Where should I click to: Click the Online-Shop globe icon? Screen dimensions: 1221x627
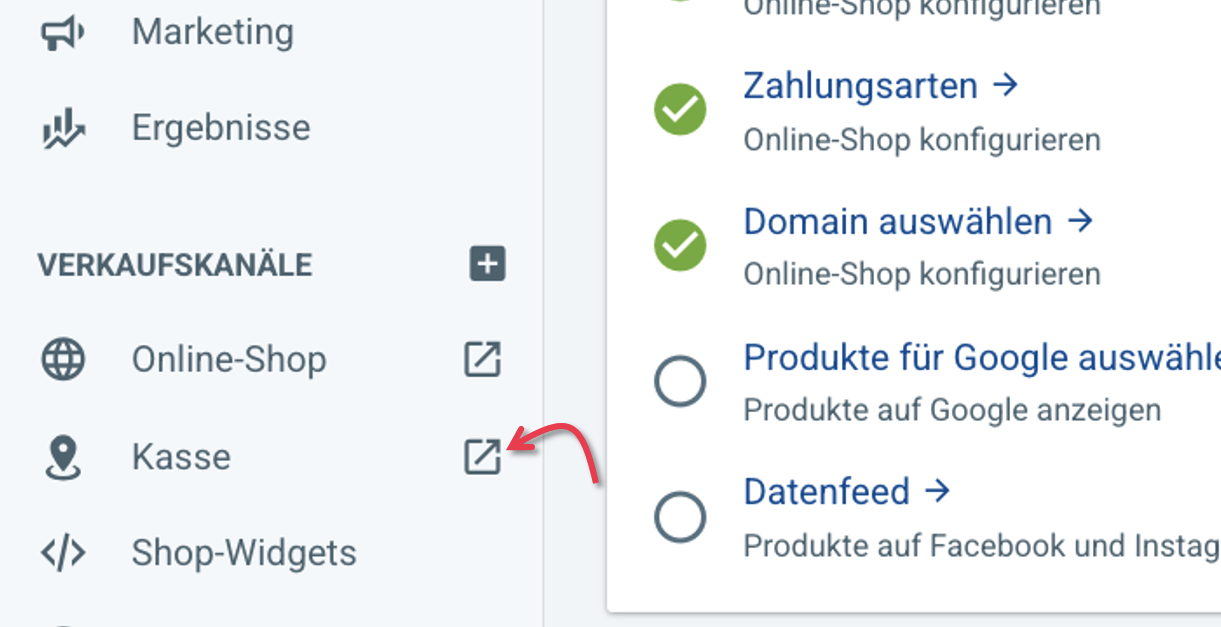63,359
